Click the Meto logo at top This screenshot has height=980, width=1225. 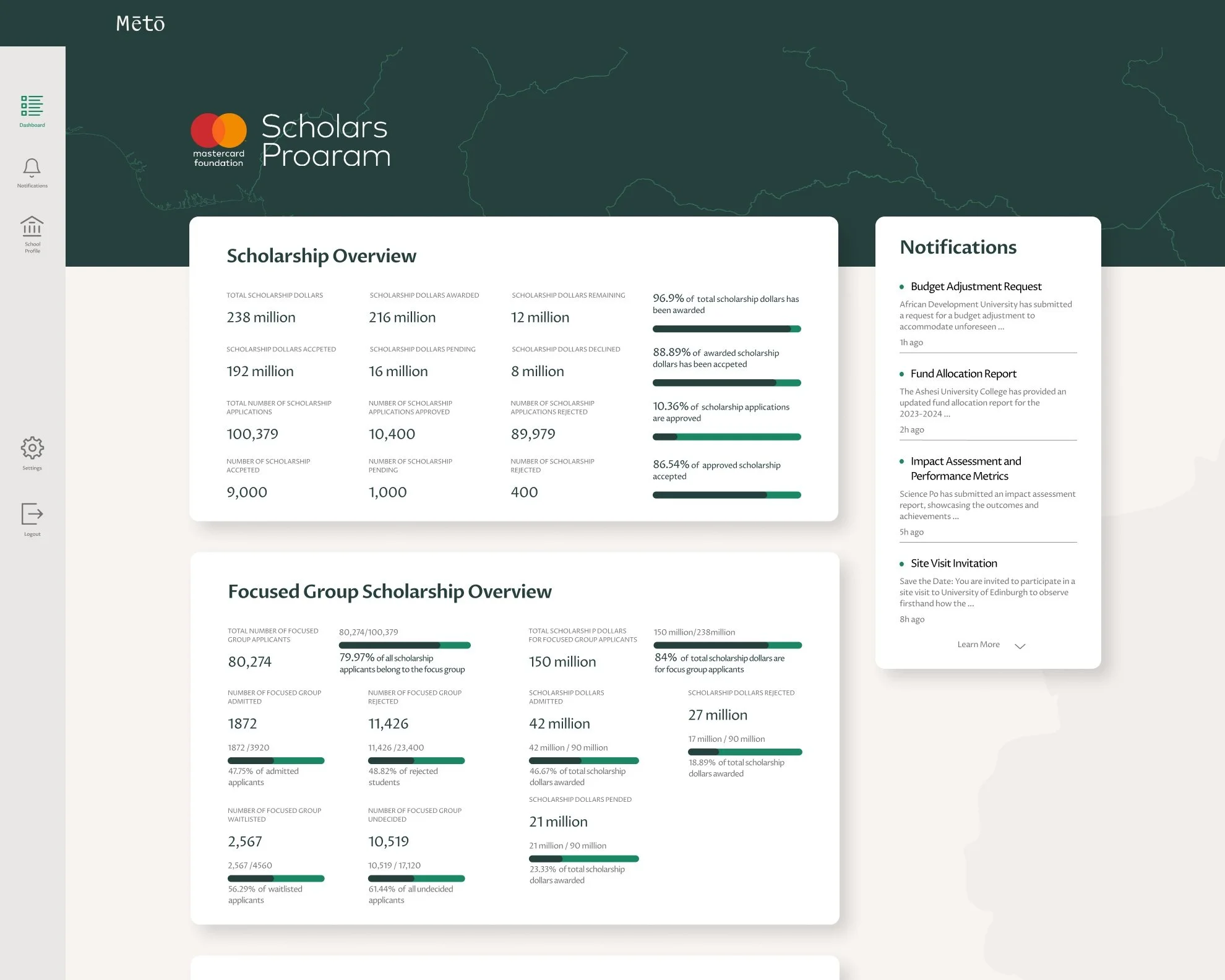point(140,24)
